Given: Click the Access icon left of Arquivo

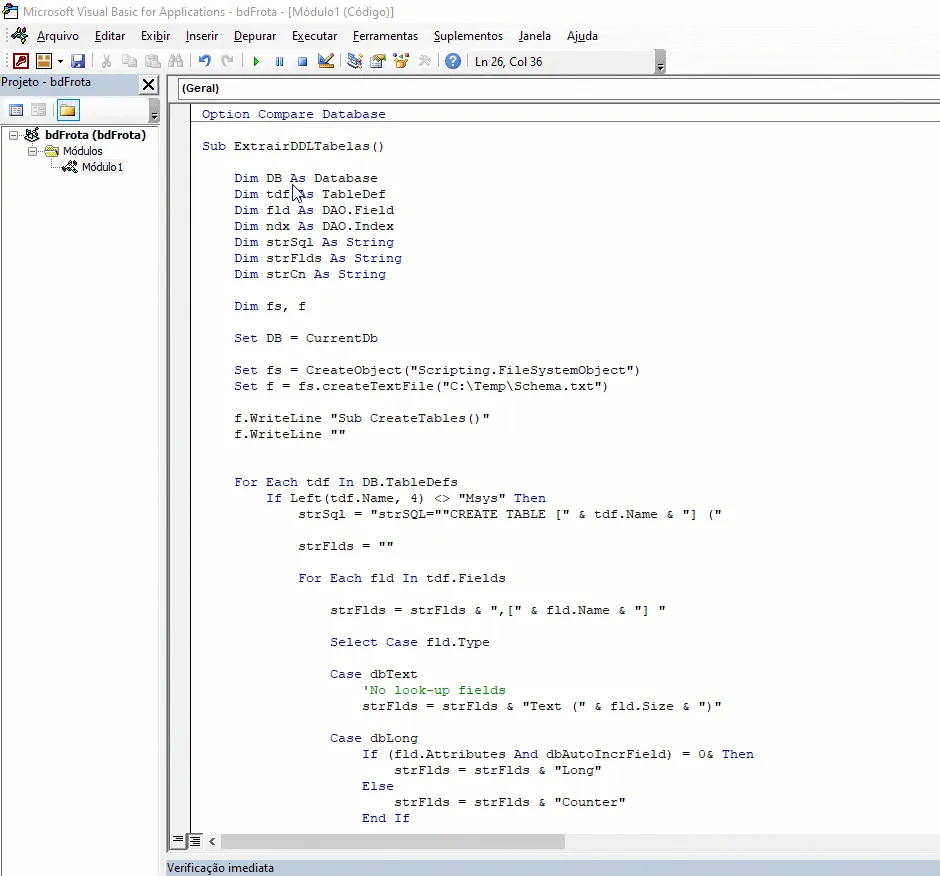Looking at the screenshot, I should click(19, 35).
